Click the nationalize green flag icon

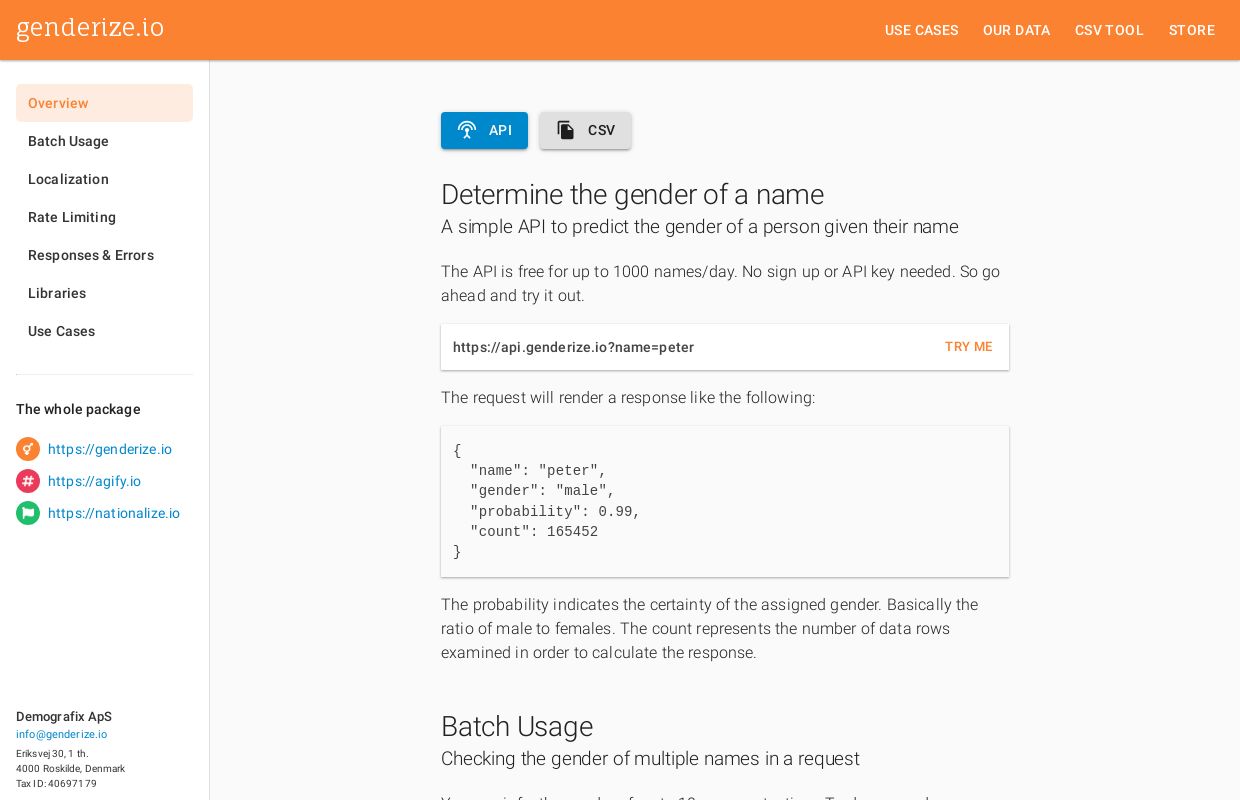[x=28, y=513]
